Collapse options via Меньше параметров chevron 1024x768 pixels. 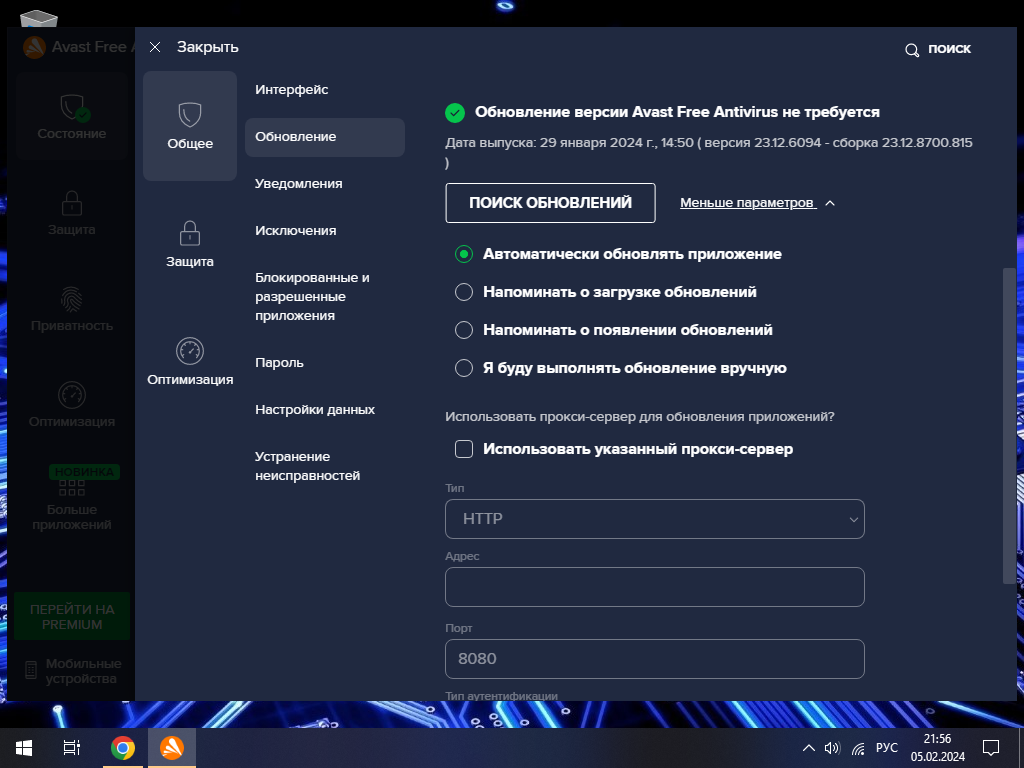pyautogui.click(x=830, y=203)
